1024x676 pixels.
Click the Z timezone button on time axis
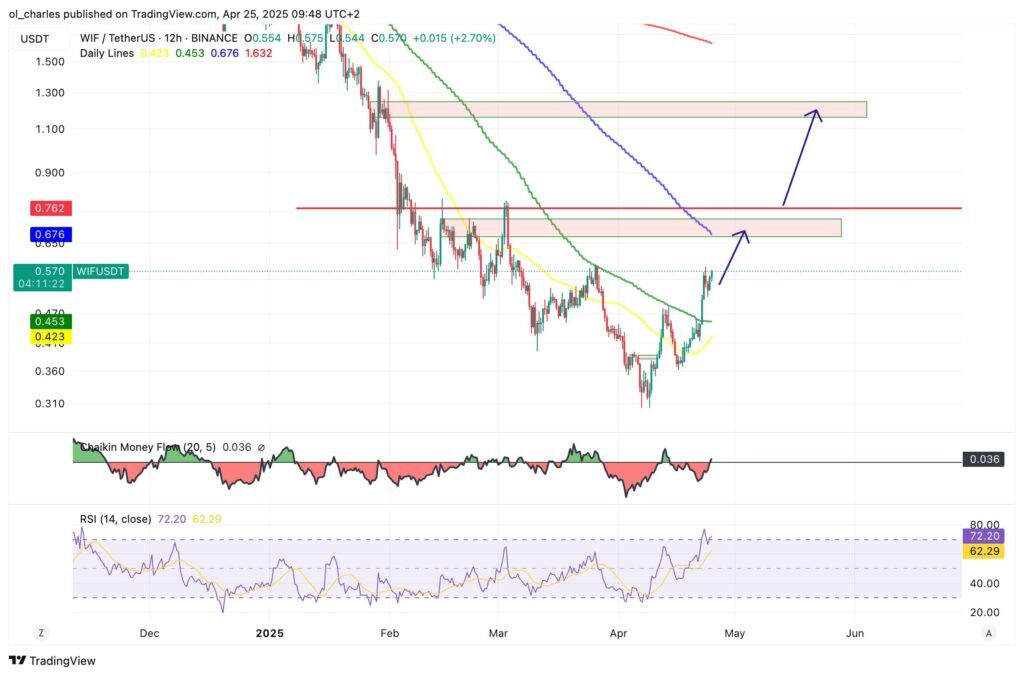[x=41, y=633]
